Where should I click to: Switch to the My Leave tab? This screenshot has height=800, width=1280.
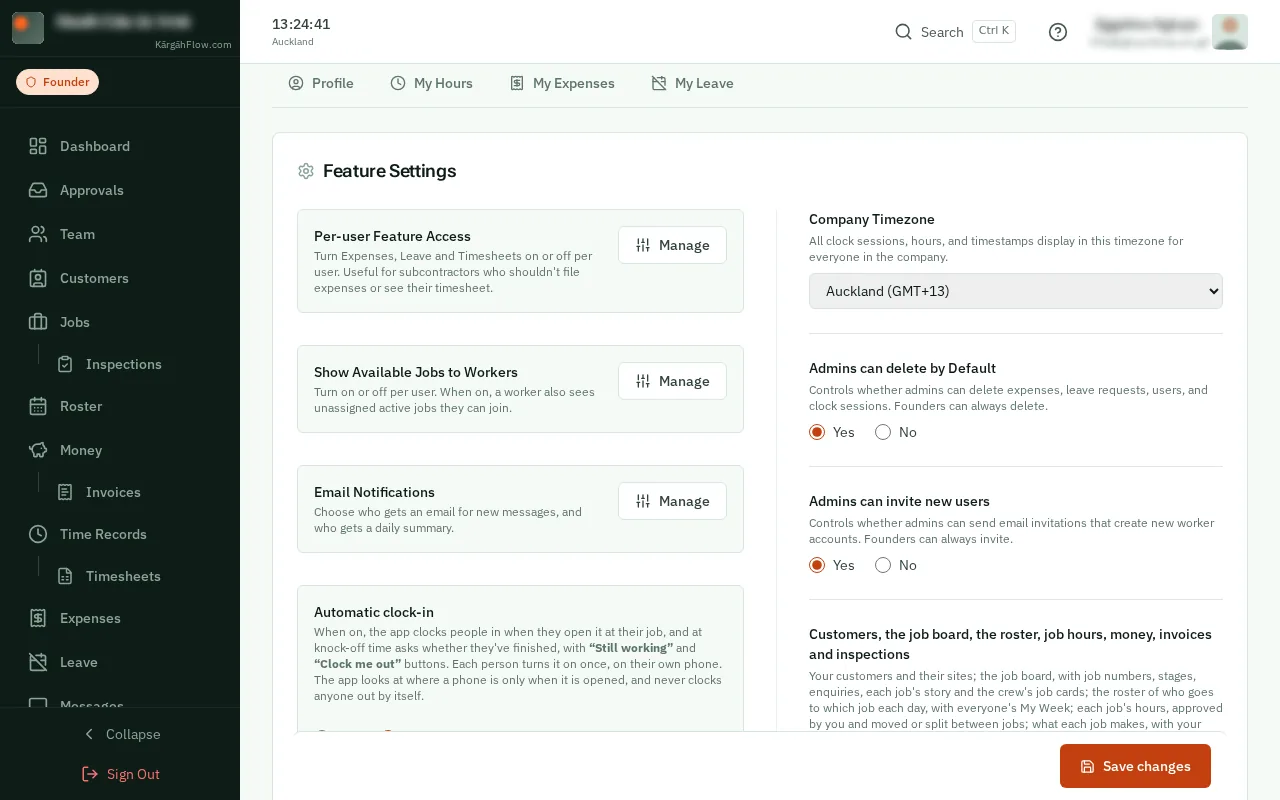[692, 83]
